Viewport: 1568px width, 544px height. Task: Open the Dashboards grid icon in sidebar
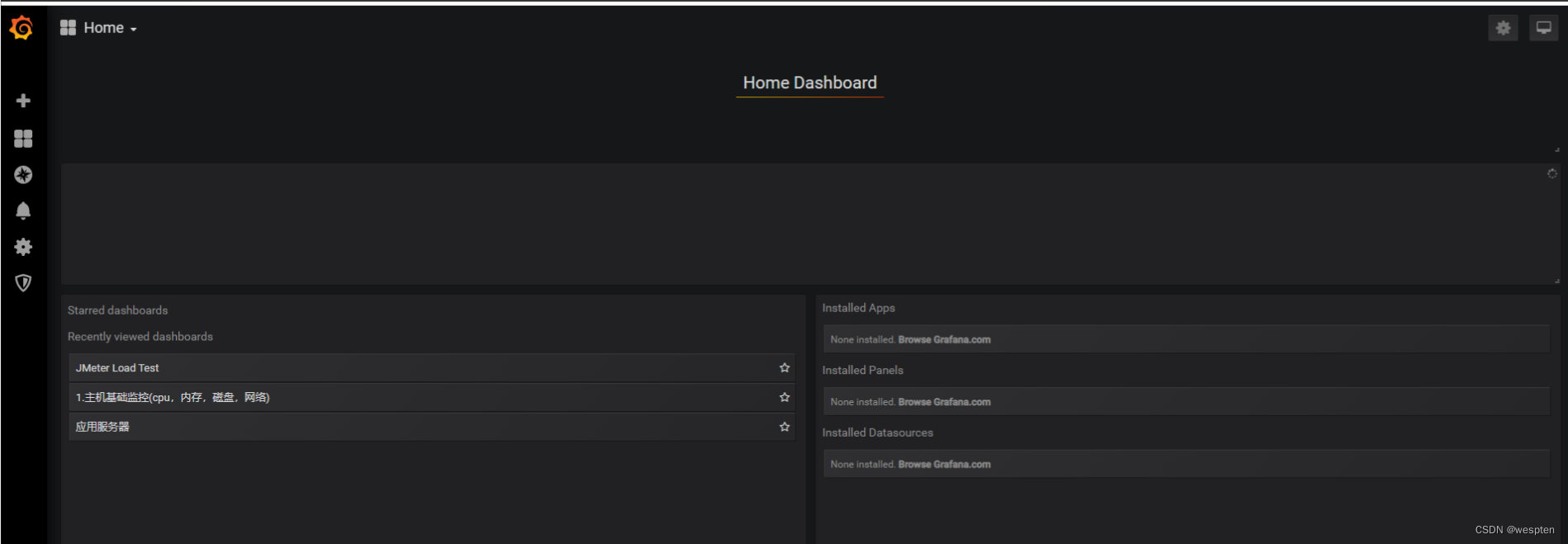click(x=23, y=139)
